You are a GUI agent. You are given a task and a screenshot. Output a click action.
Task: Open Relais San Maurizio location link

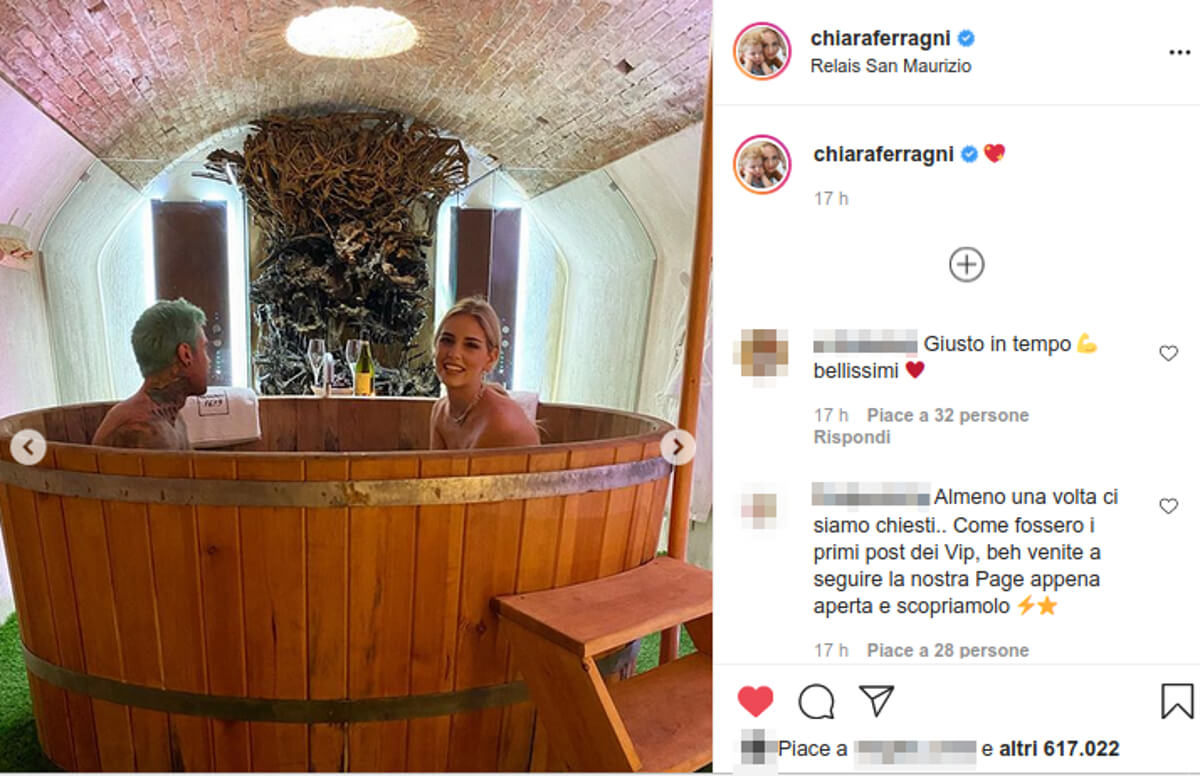(892, 66)
